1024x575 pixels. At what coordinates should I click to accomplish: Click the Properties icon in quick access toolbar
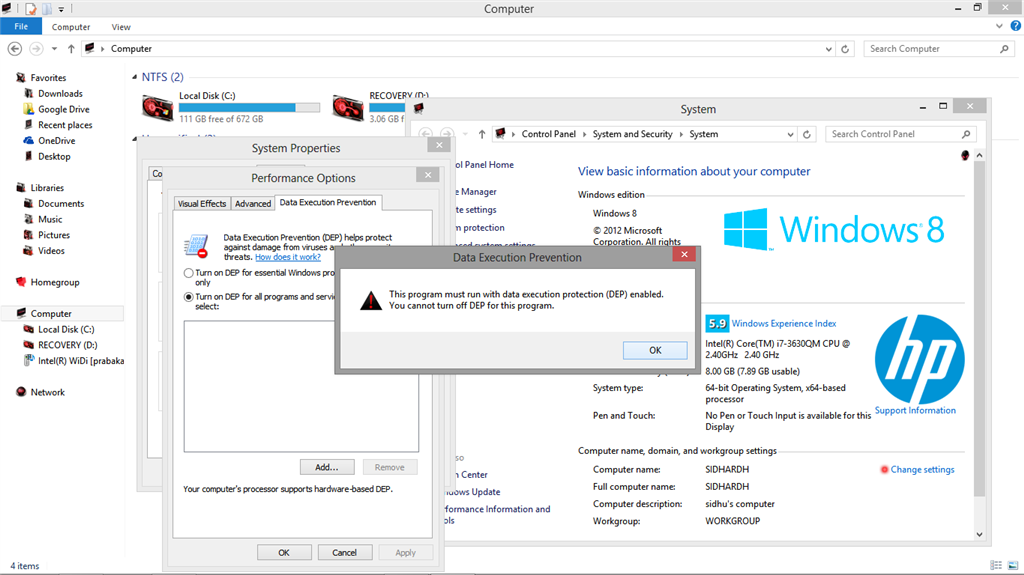click(x=31, y=9)
